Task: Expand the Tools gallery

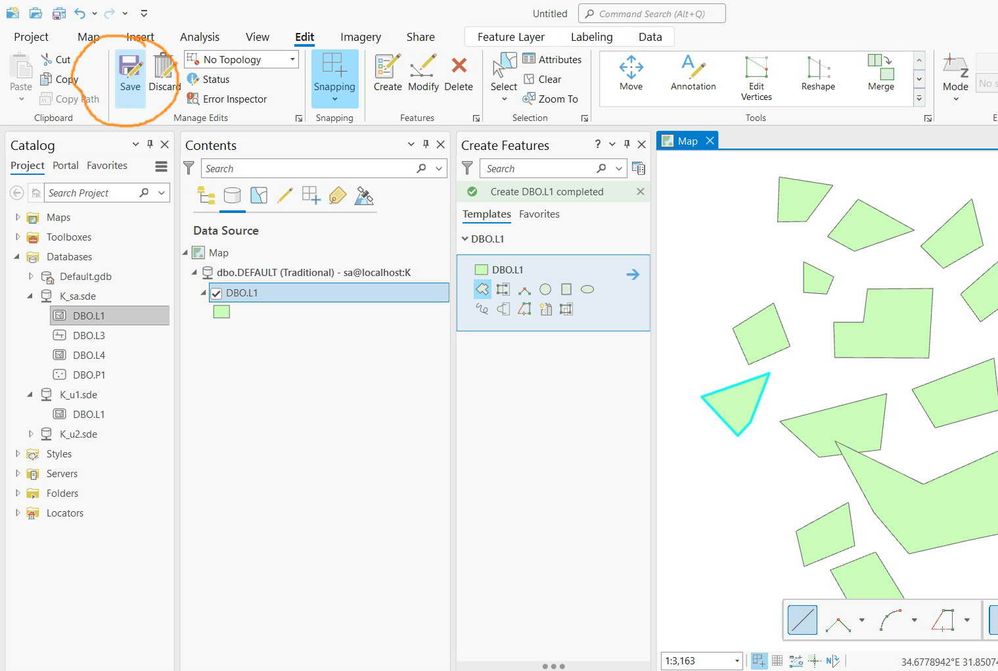Action: click(x=919, y=98)
